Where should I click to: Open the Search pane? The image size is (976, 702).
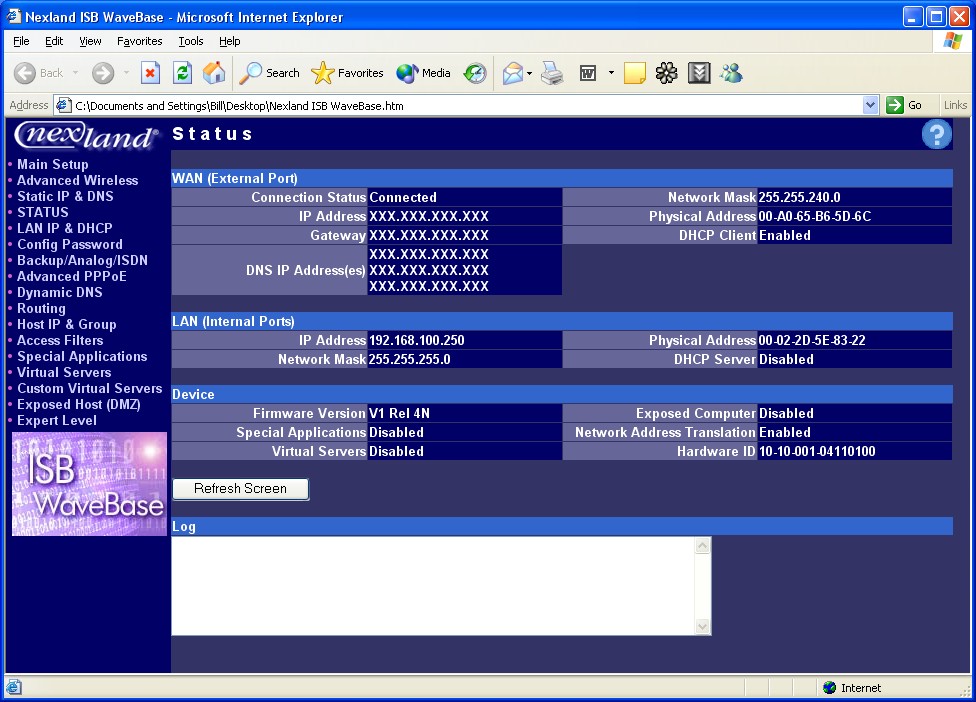coord(270,73)
